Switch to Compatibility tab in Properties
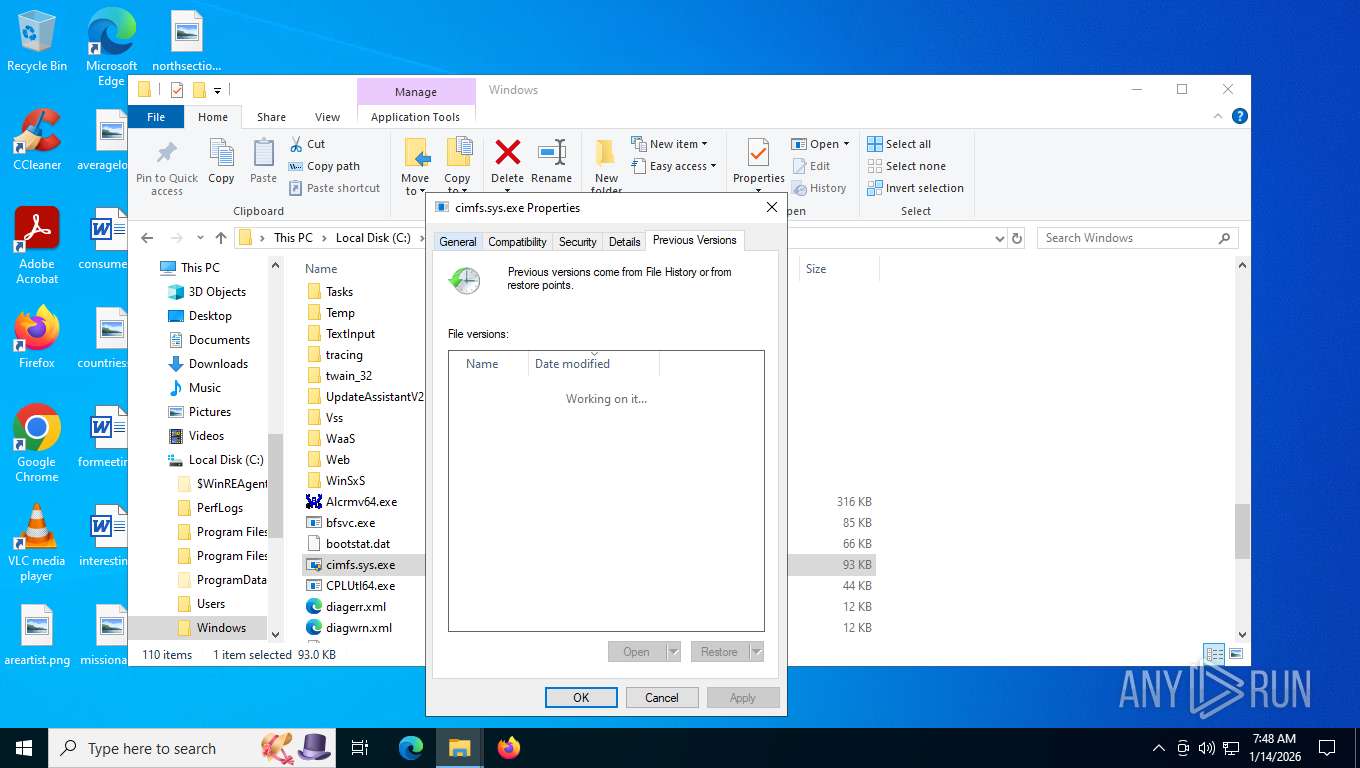1360x768 pixels. click(517, 242)
